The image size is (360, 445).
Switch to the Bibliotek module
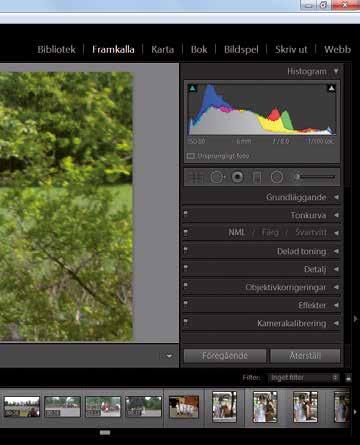(x=56, y=50)
